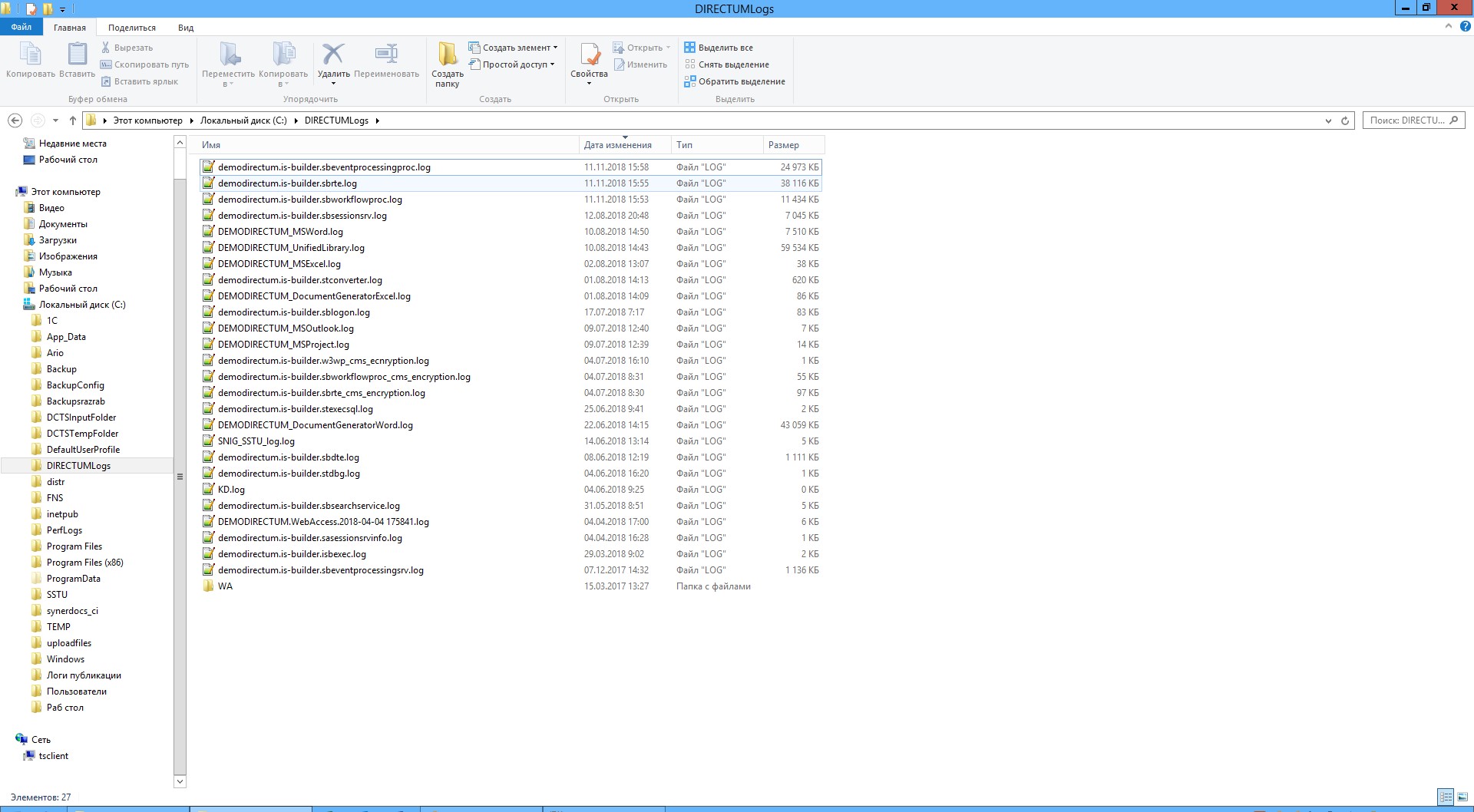Select the Windows folder in the tree
This screenshot has height=812, width=1474.
tap(65, 659)
